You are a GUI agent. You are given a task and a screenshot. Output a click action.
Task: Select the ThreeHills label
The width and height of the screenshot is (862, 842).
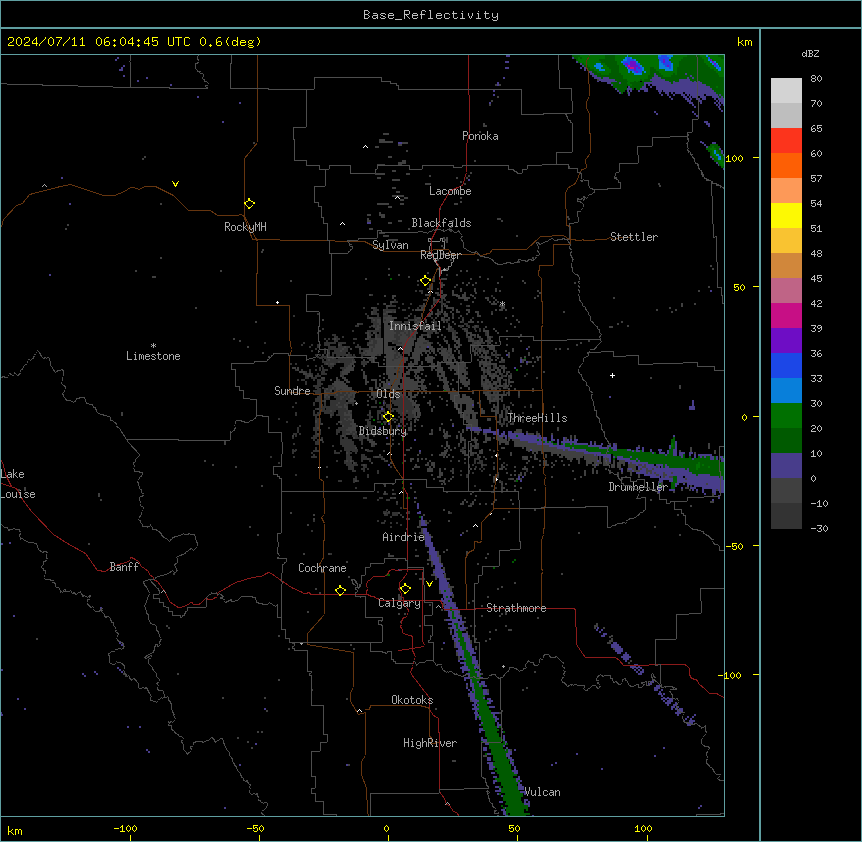pyautogui.click(x=537, y=418)
